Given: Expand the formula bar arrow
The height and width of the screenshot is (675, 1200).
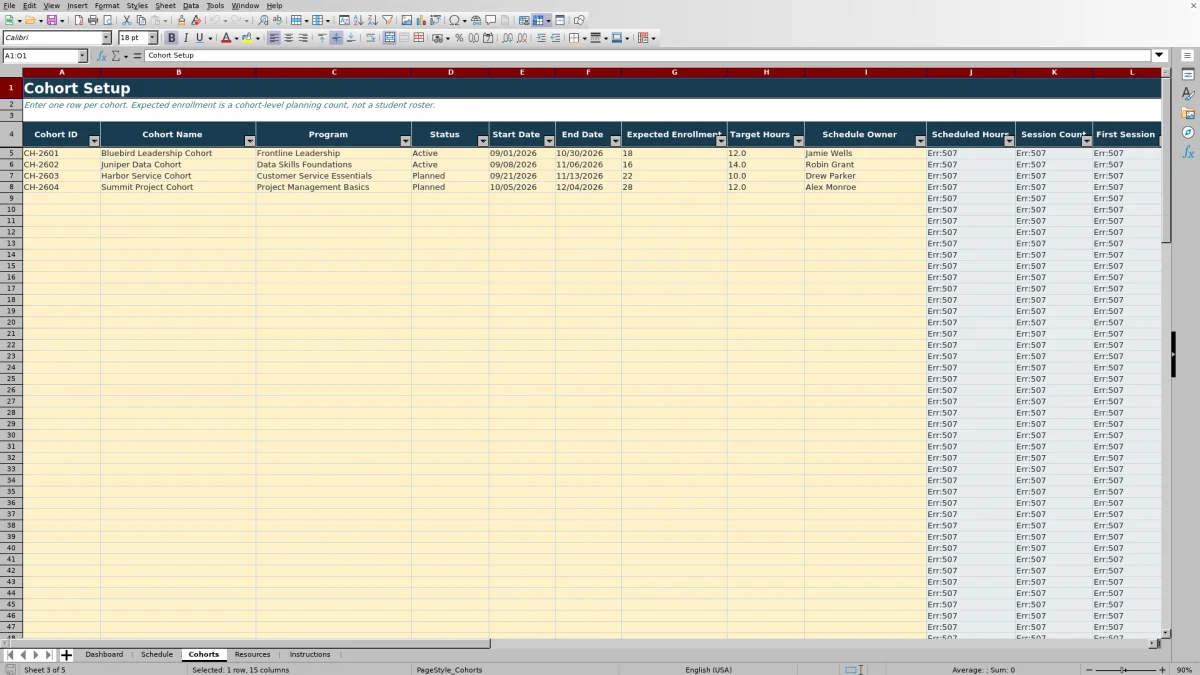Looking at the screenshot, I should click(1159, 56).
